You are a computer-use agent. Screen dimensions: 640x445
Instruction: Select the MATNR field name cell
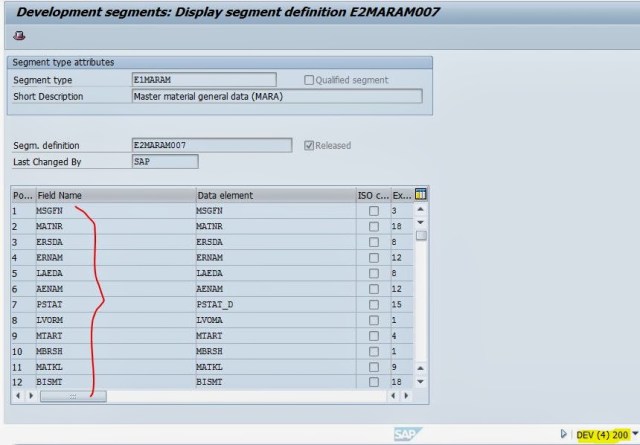point(116,227)
